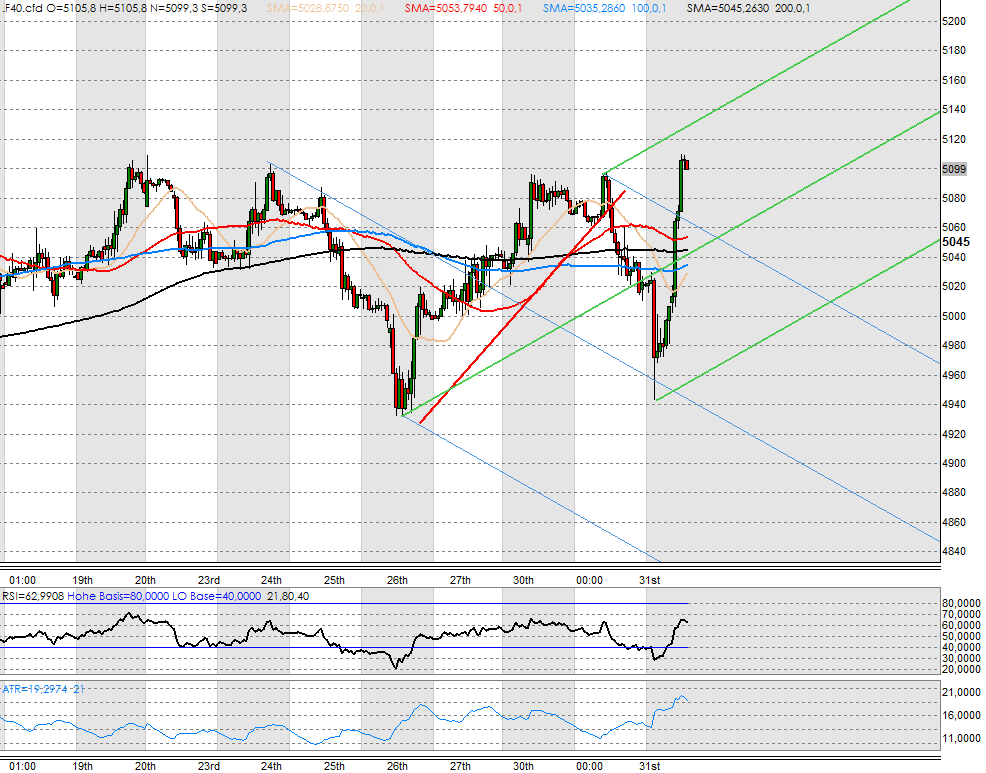Click the 26th date label on time axis

click(x=397, y=580)
